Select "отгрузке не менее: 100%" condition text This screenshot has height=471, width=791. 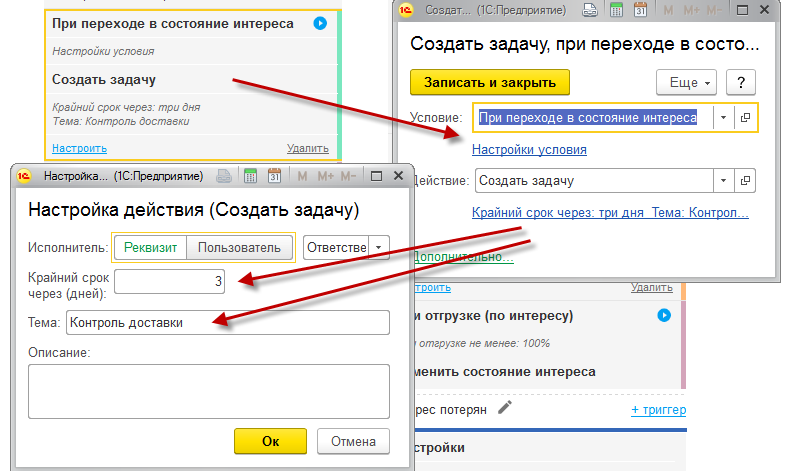tap(484, 343)
